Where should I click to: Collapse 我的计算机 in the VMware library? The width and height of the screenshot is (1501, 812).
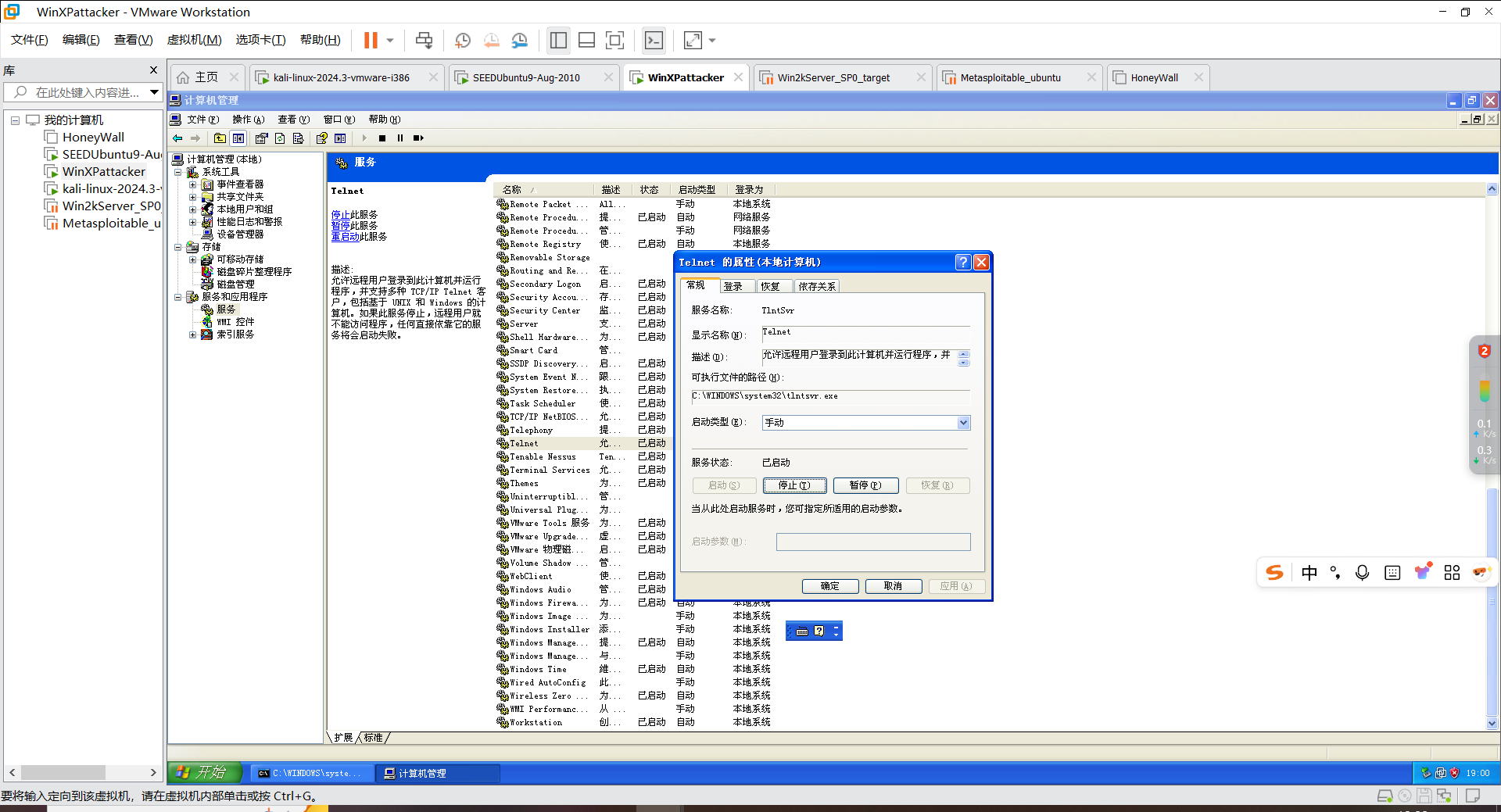pos(15,120)
